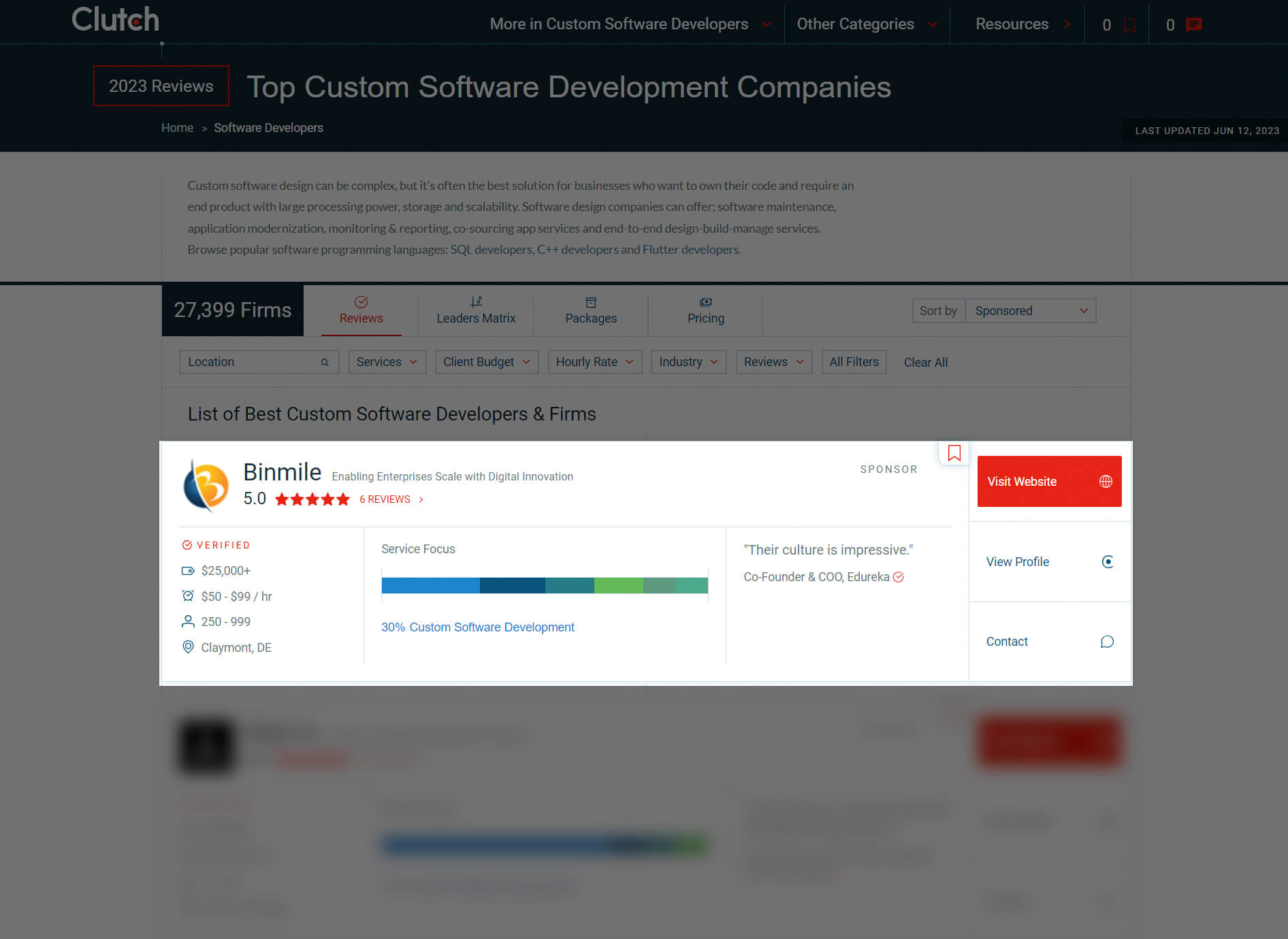Image resolution: width=1288 pixels, height=939 pixels.
Task: Open the Resources menu
Action: pos(1023,24)
